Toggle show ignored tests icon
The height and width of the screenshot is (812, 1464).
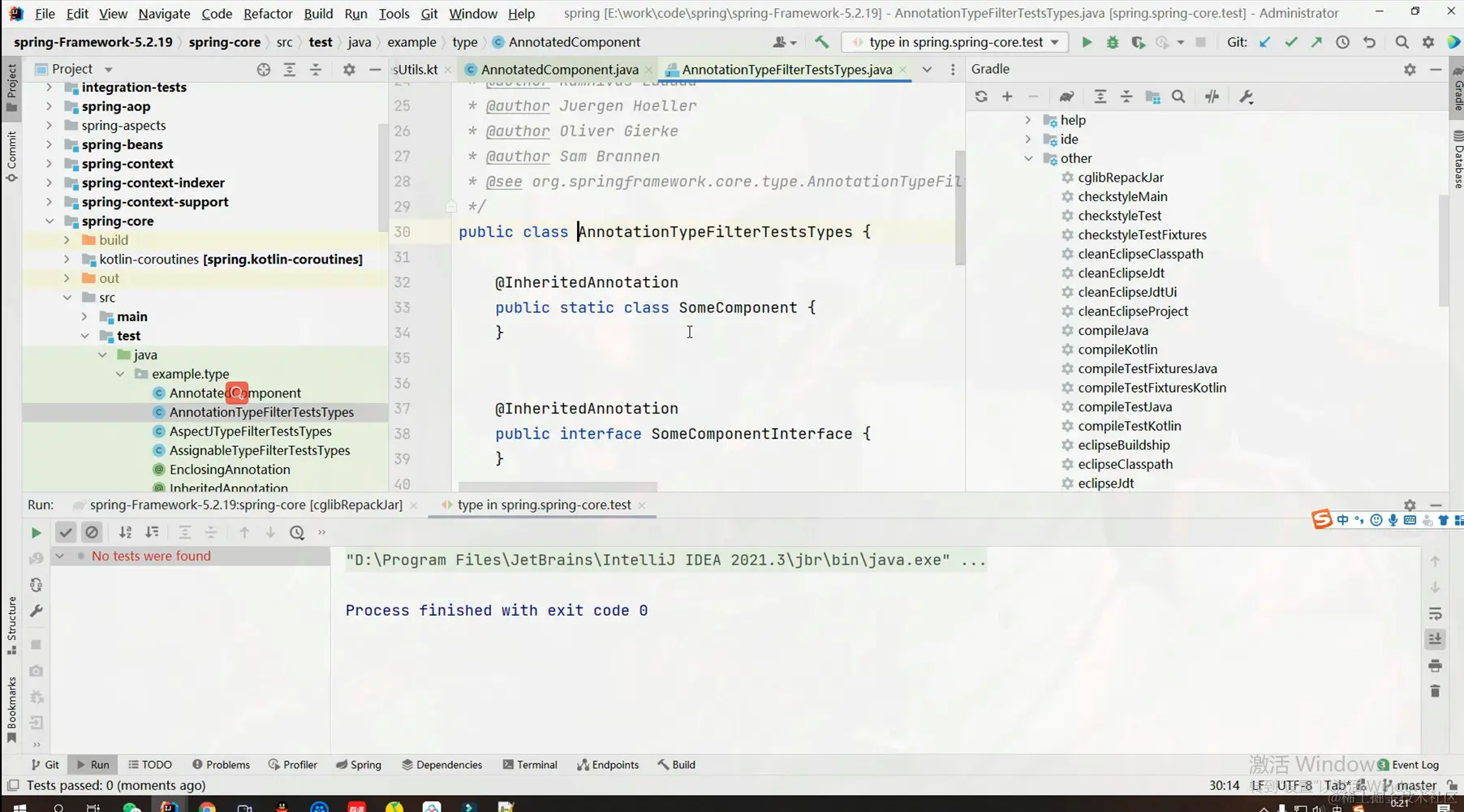92,533
